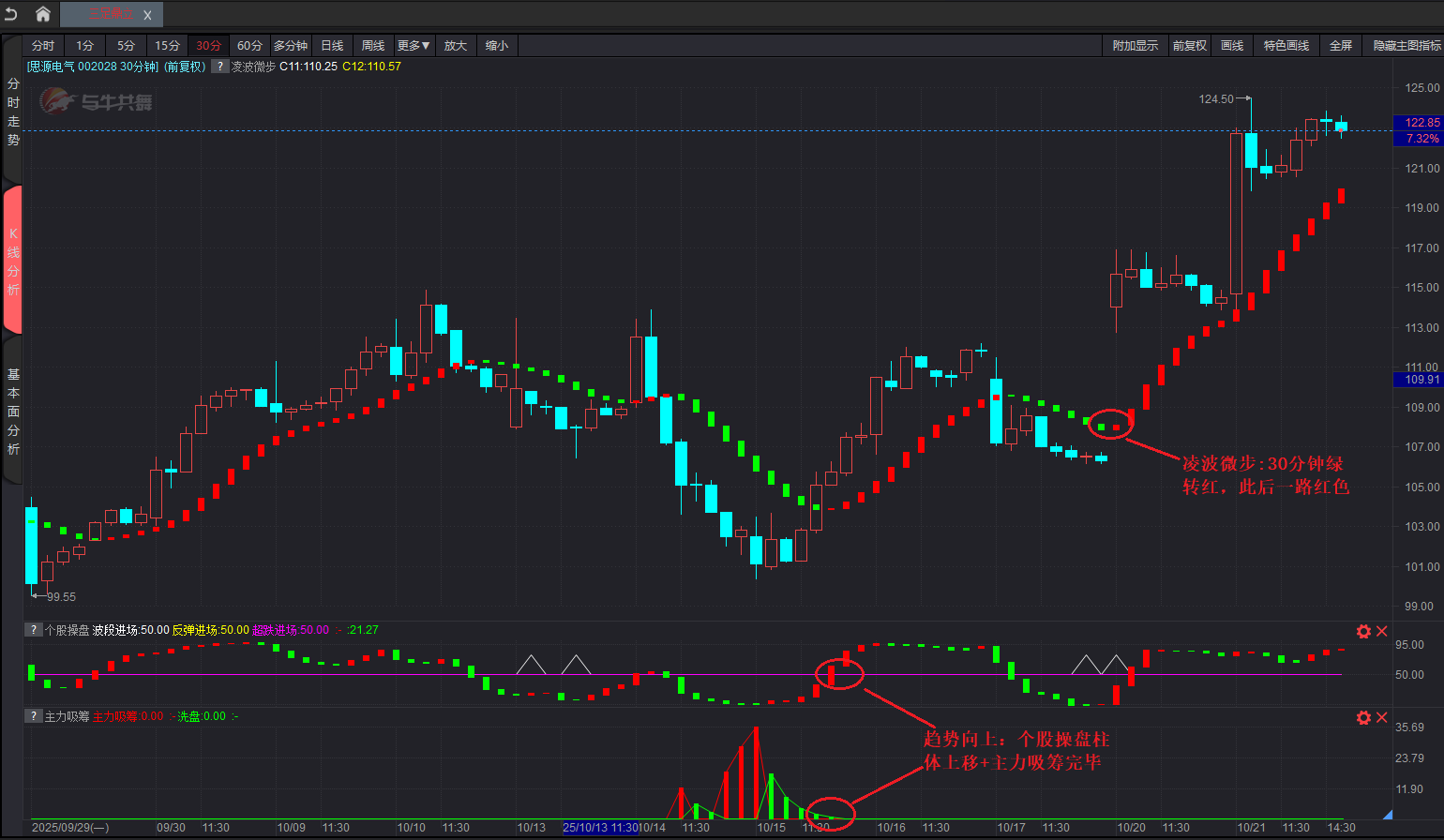Select the 基本面分析 side tab

13,412
